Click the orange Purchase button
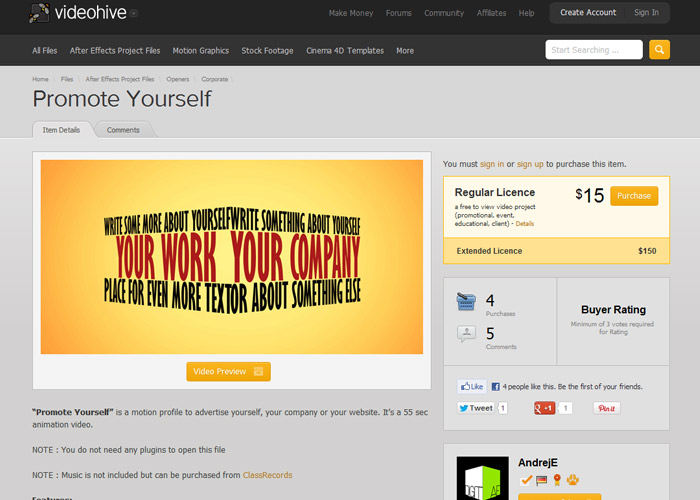This screenshot has height=500, width=700. [x=634, y=196]
